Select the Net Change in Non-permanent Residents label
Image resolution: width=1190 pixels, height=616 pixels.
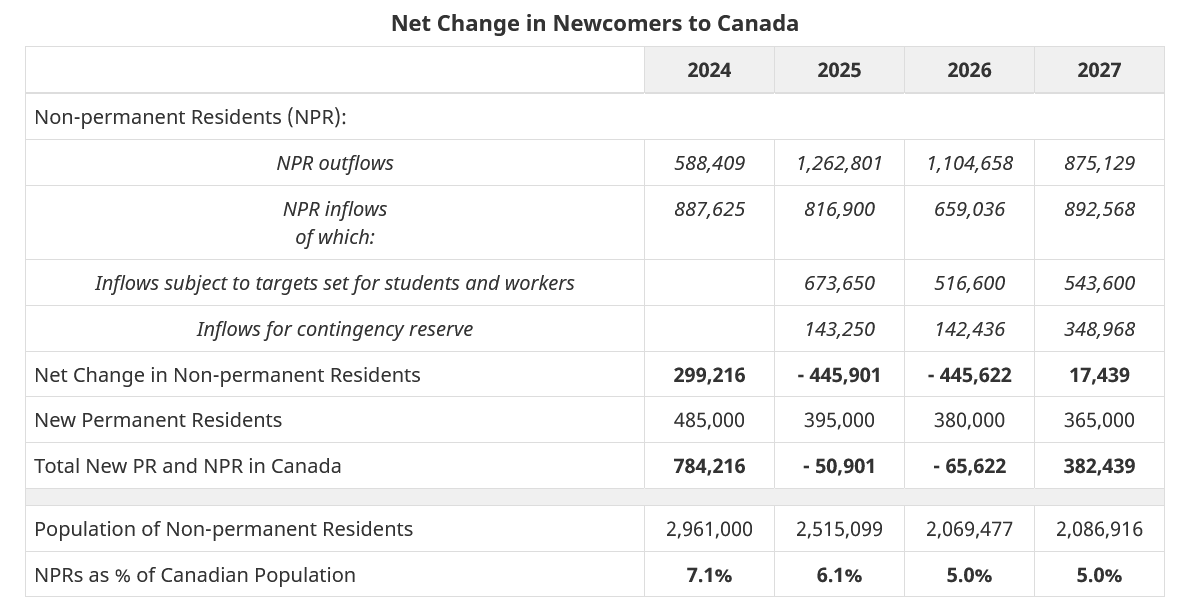point(227,375)
